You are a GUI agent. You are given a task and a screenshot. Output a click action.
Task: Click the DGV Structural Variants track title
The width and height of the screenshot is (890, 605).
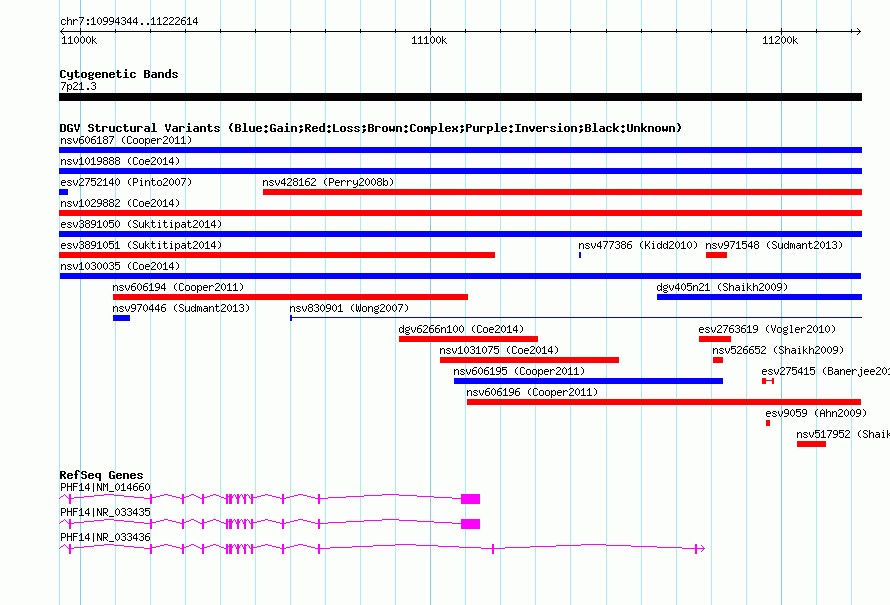tap(371, 128)
